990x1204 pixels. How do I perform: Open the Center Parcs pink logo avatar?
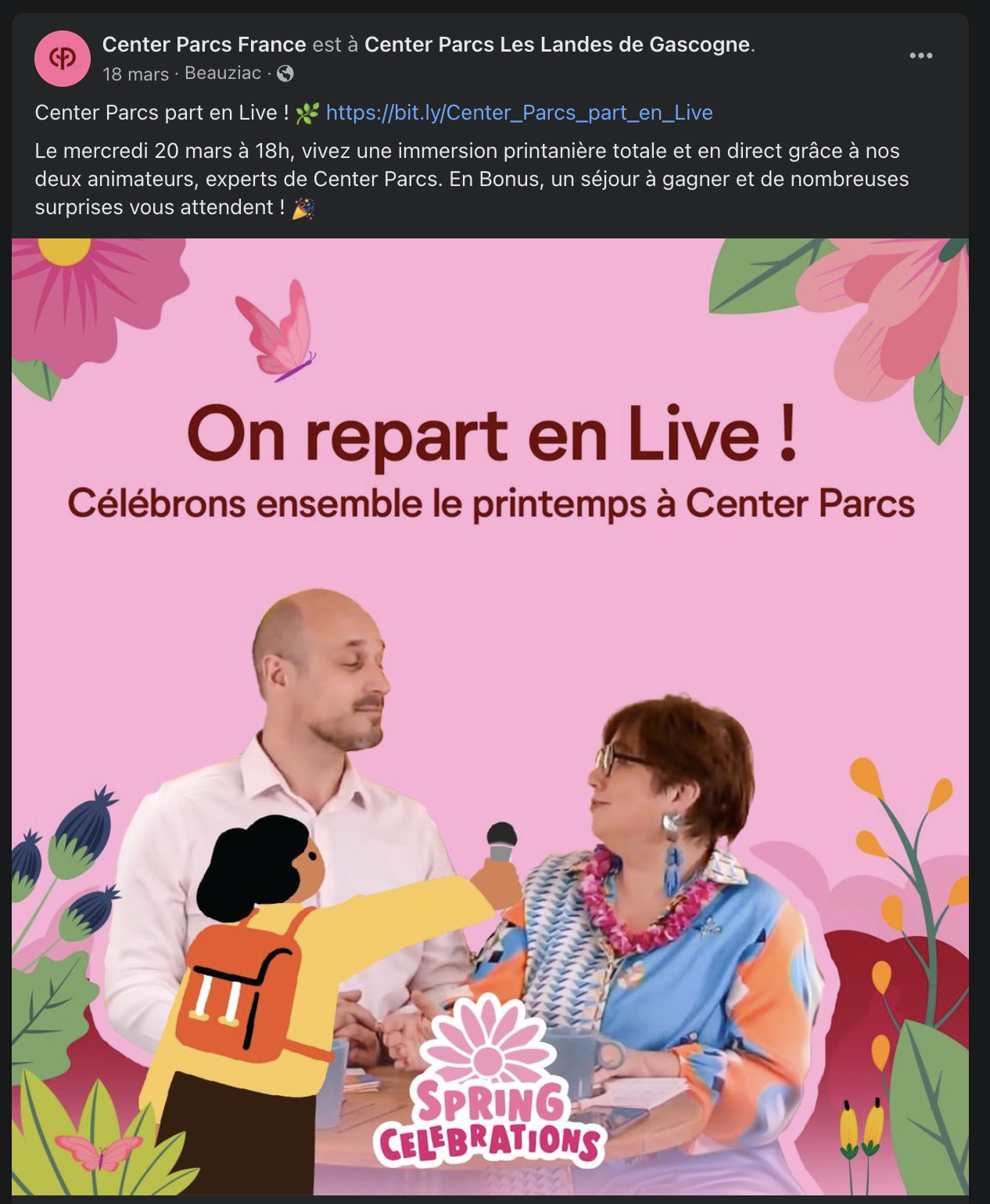click(63, 59)
